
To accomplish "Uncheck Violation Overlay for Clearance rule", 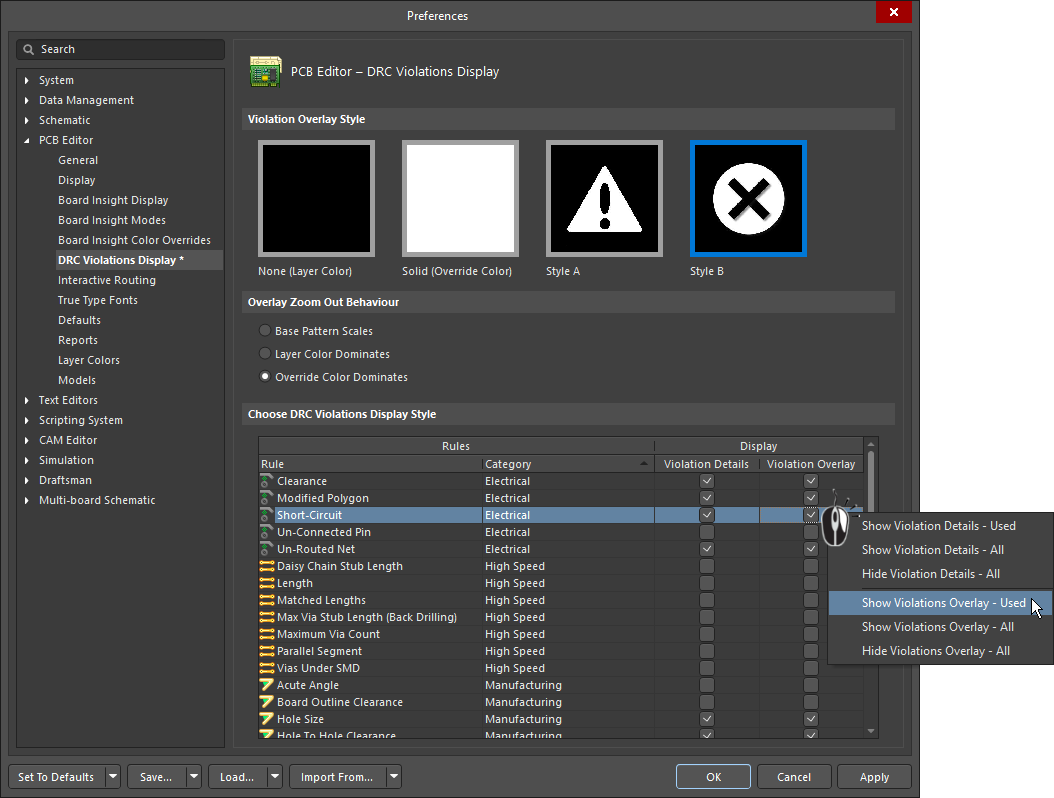I will coord(811,481).
